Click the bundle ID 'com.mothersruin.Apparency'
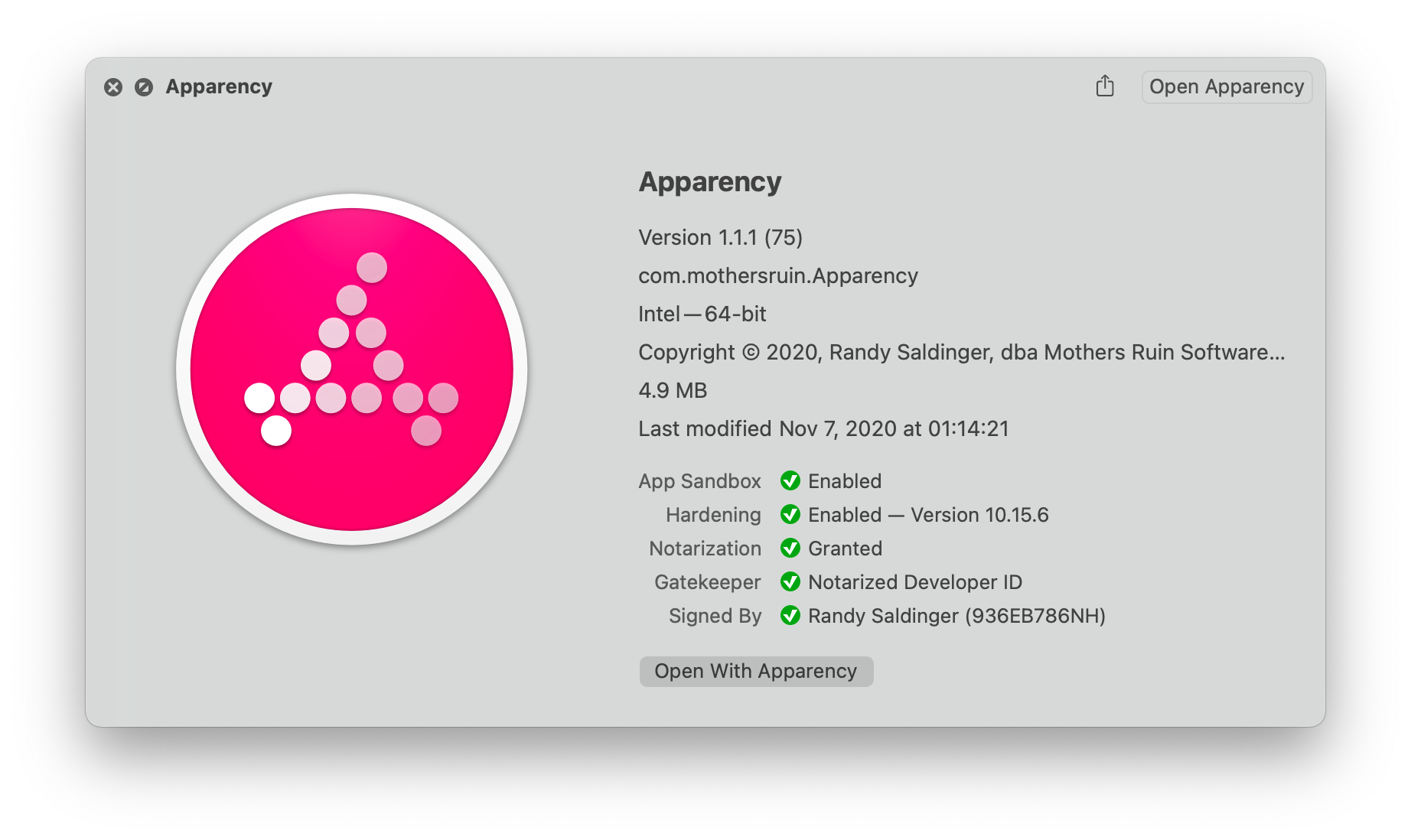The width and height of the screenshot is (1411, 840). (x=778, y=275)
